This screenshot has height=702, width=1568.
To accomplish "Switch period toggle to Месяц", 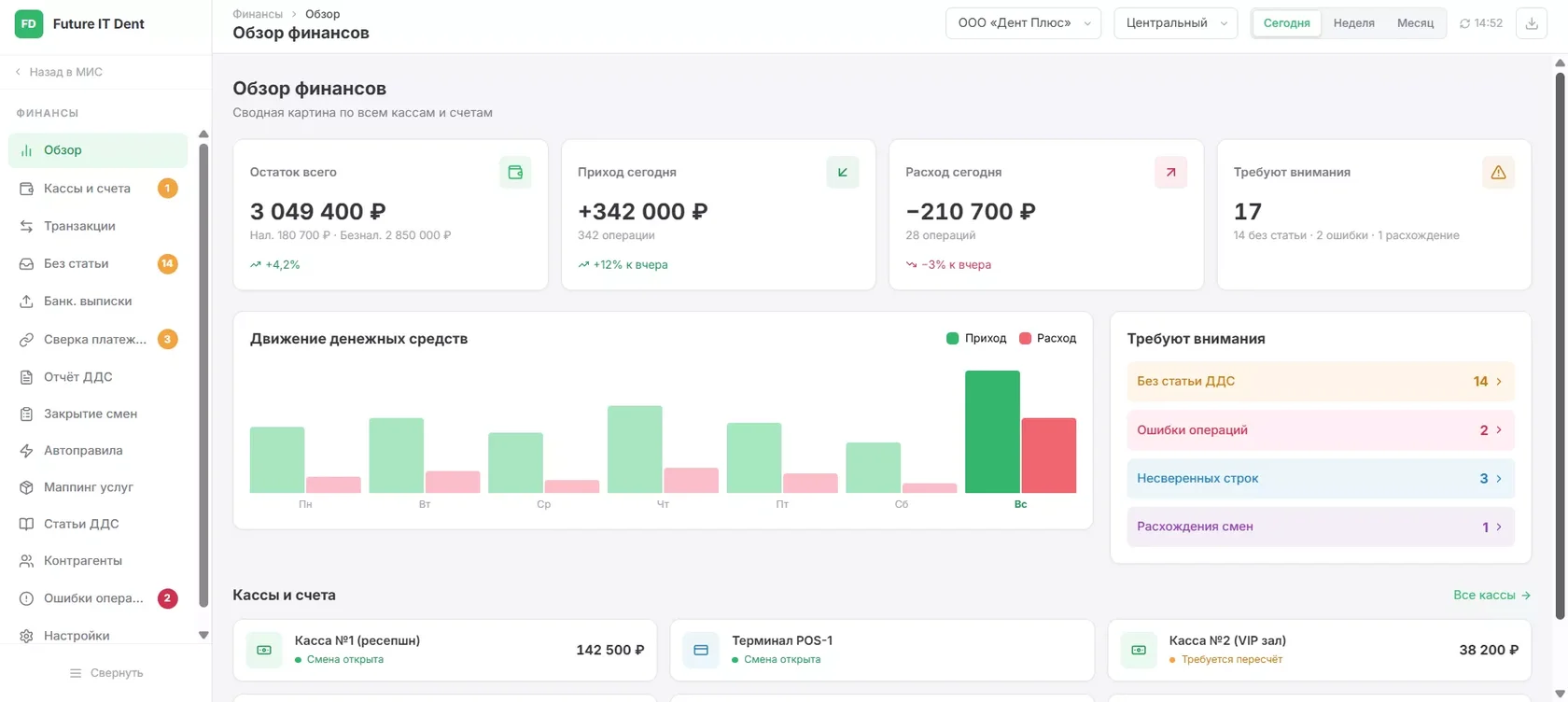I will coord(1415,23).
